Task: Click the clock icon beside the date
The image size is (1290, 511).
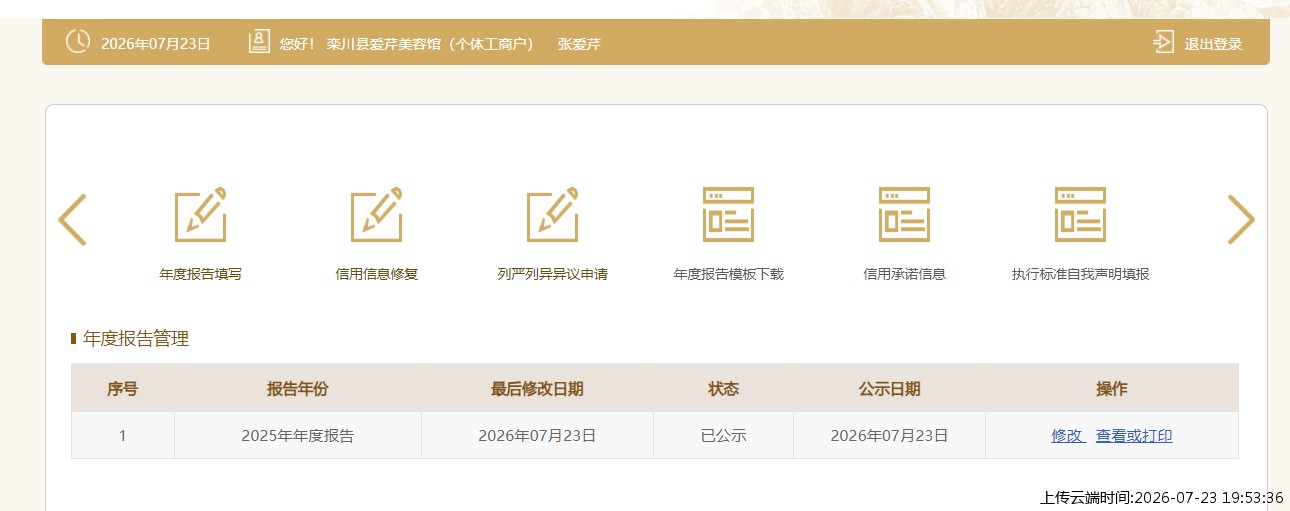Action: tap(77, 42)
